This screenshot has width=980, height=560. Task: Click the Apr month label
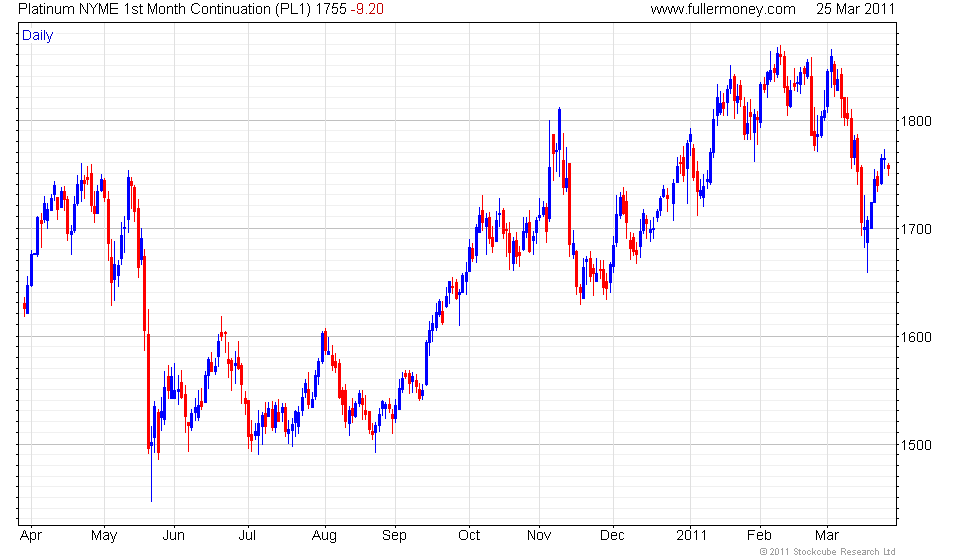31,536
